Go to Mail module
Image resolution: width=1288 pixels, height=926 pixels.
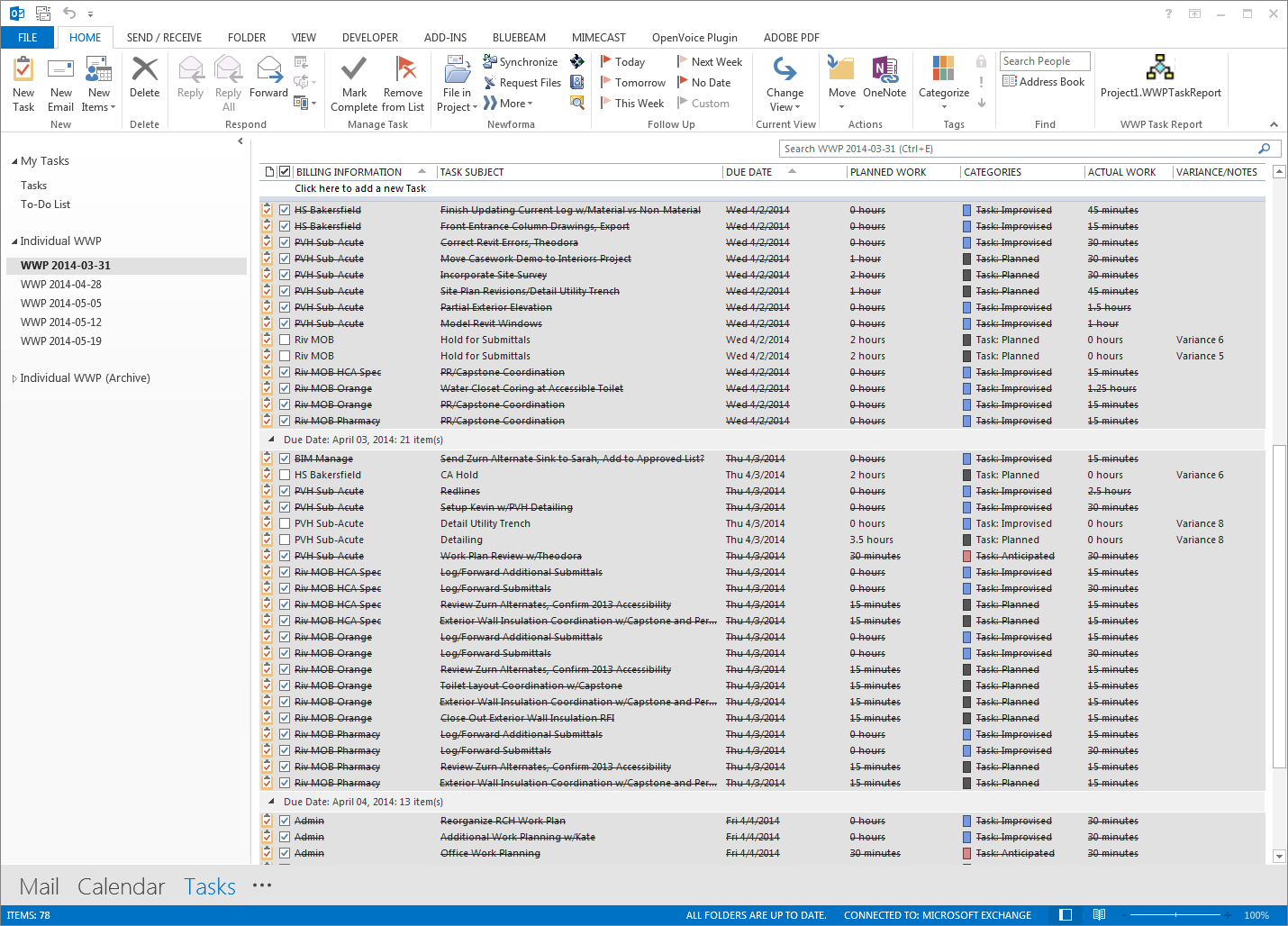(39, 886)
